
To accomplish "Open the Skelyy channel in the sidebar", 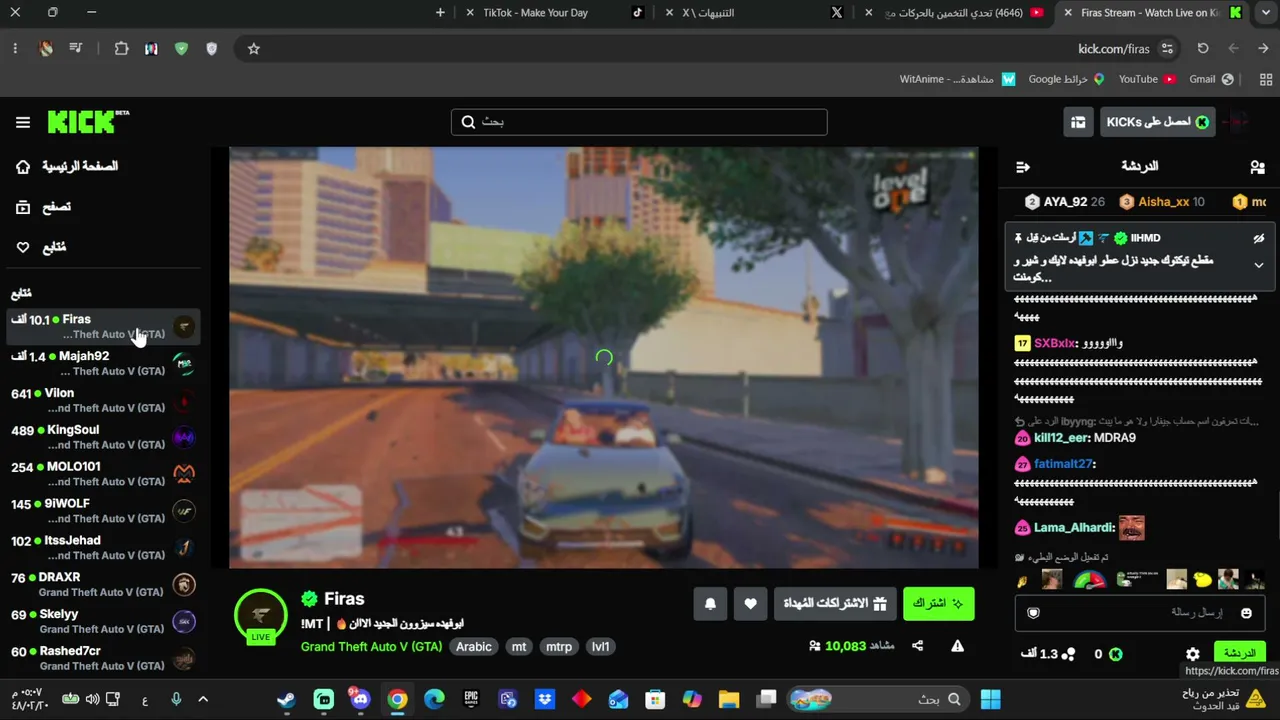I will 102,622.
